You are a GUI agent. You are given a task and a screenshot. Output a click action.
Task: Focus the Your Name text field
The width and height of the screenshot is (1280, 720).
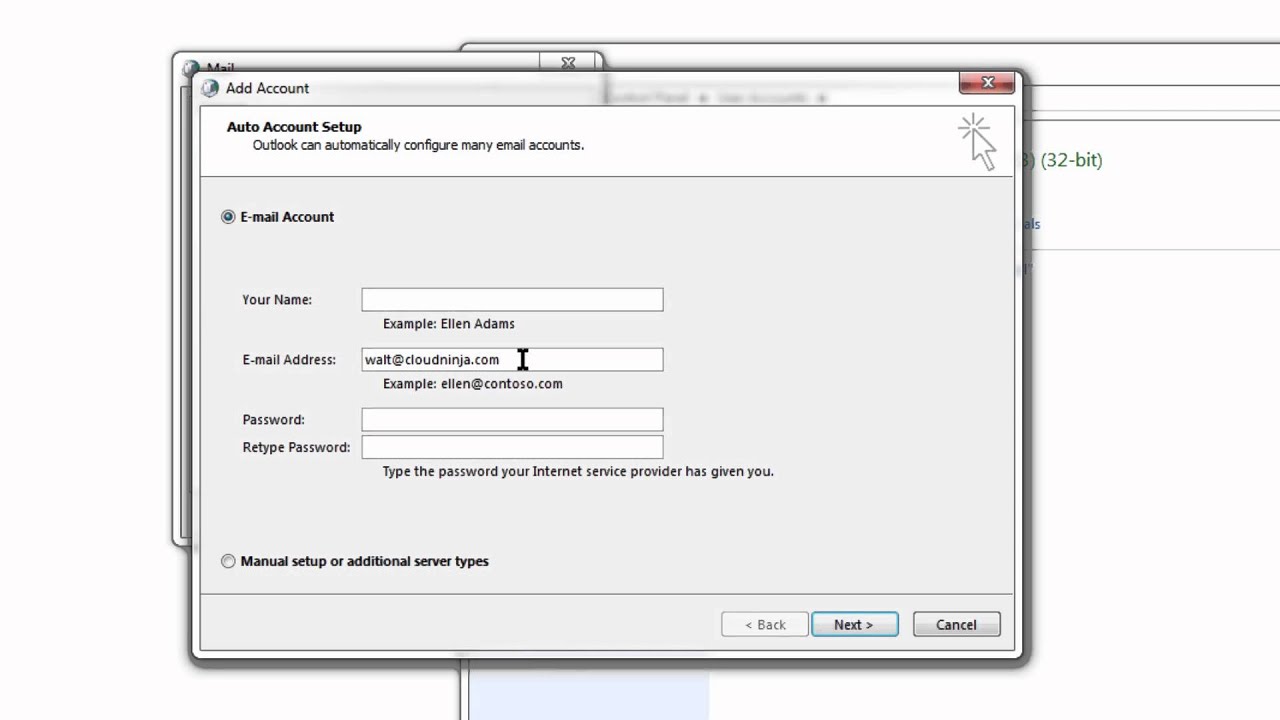[x=512, y=300]
